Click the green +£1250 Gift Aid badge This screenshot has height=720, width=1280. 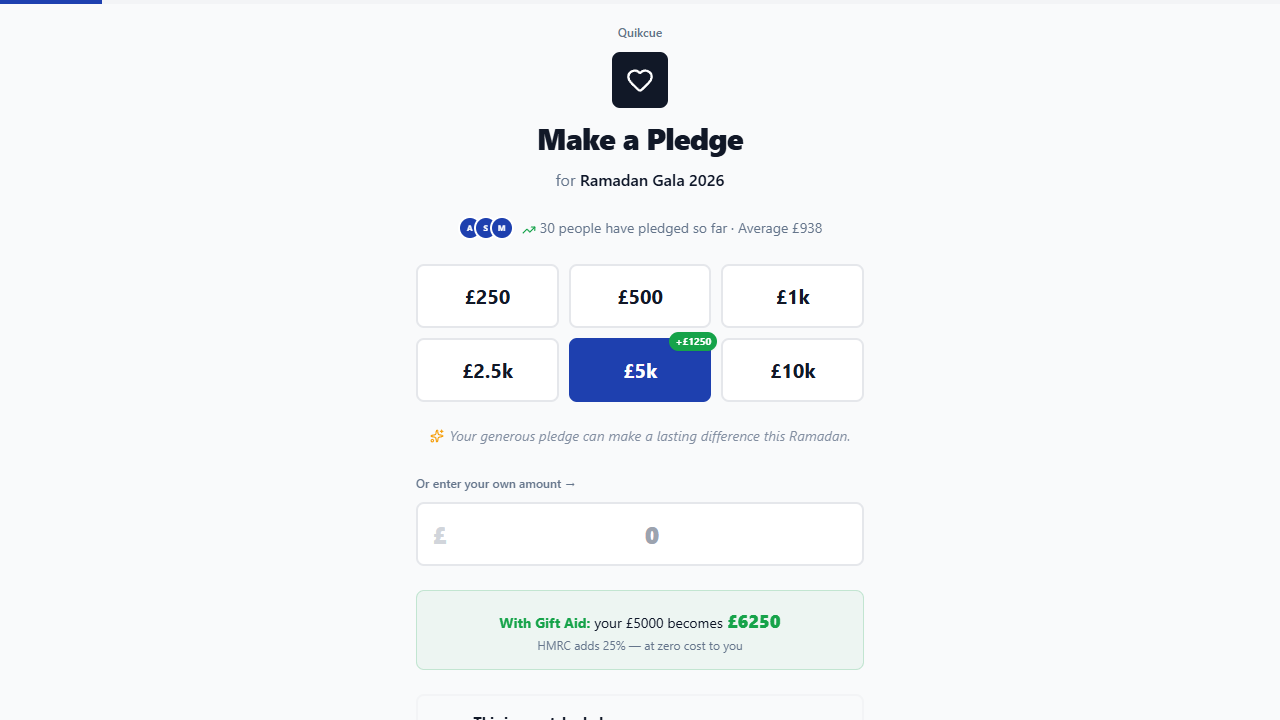click(x=693, y=342)
